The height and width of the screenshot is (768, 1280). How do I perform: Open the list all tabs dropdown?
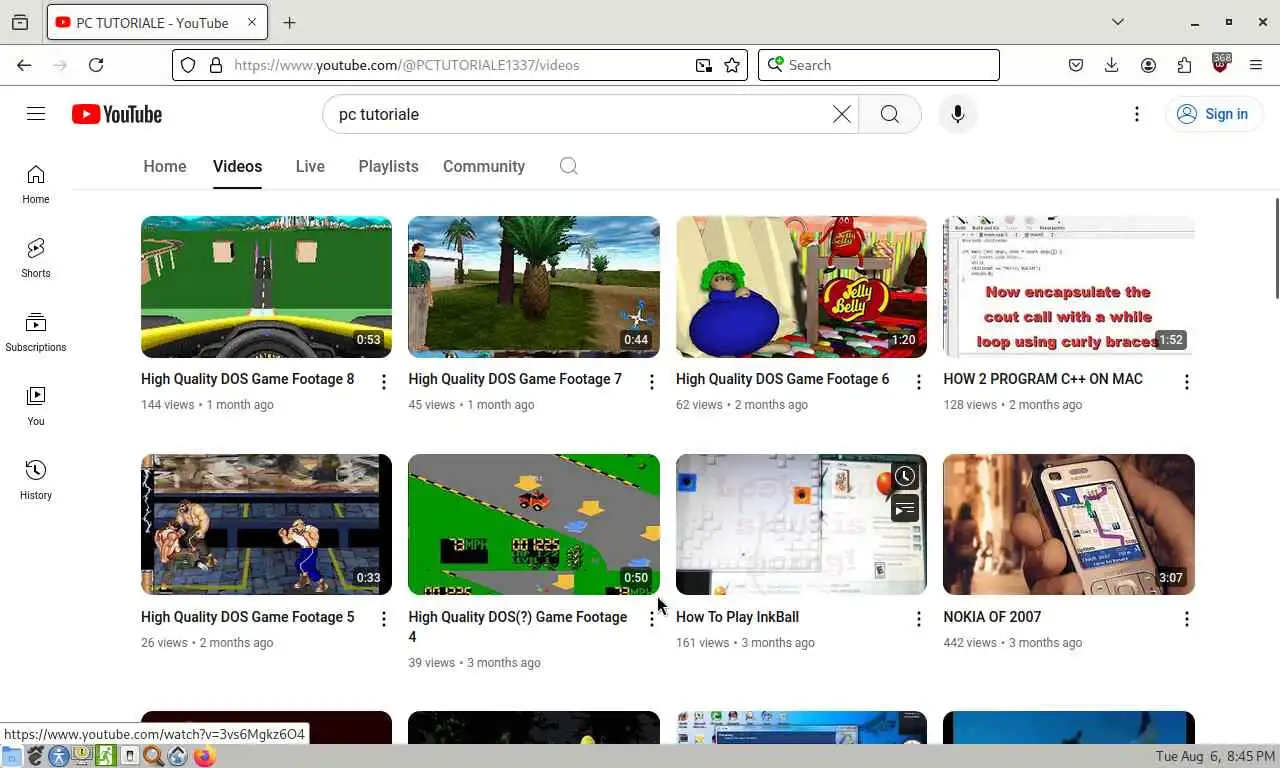click(1118, 22)
